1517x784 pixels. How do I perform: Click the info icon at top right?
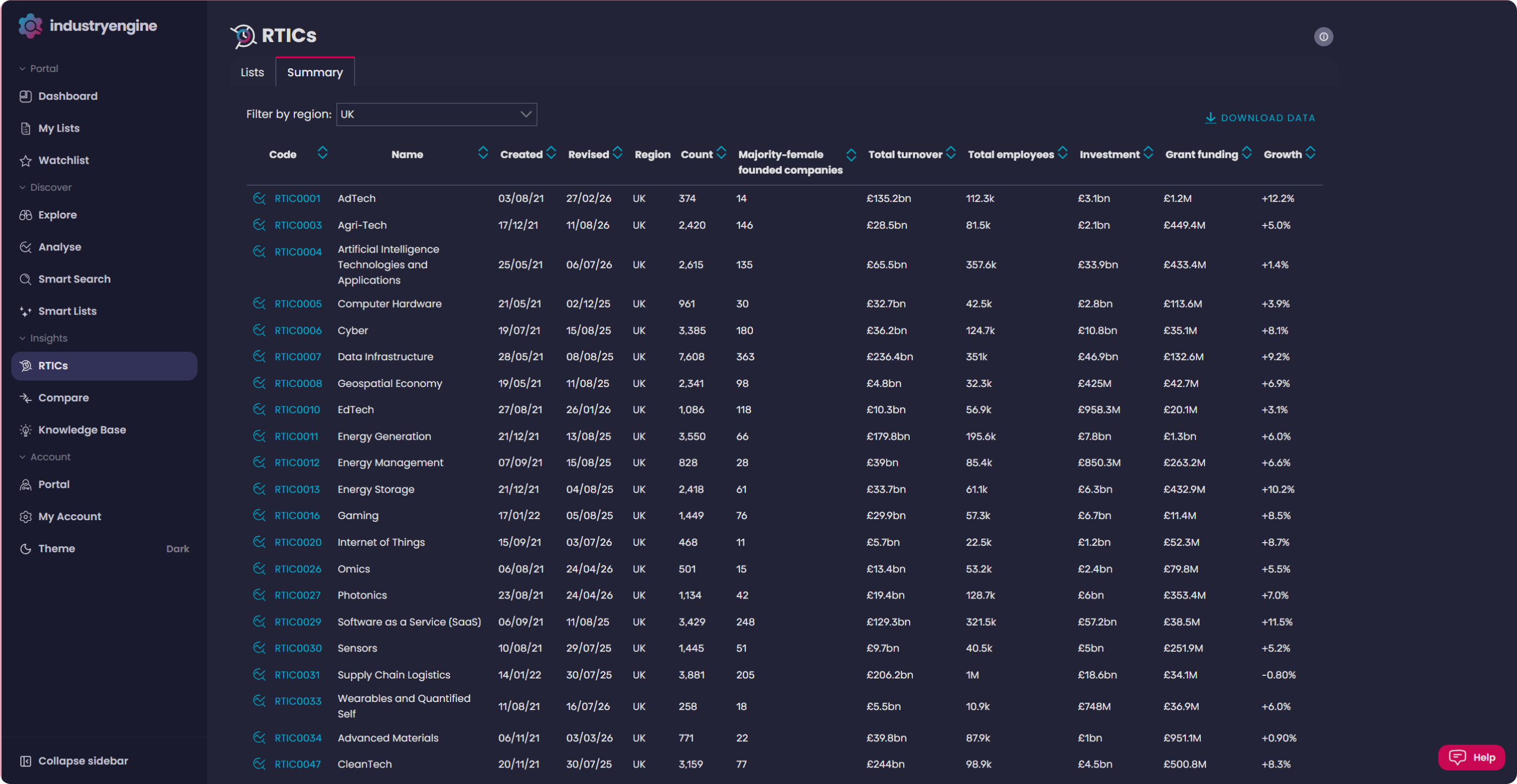click(1323, 36)
